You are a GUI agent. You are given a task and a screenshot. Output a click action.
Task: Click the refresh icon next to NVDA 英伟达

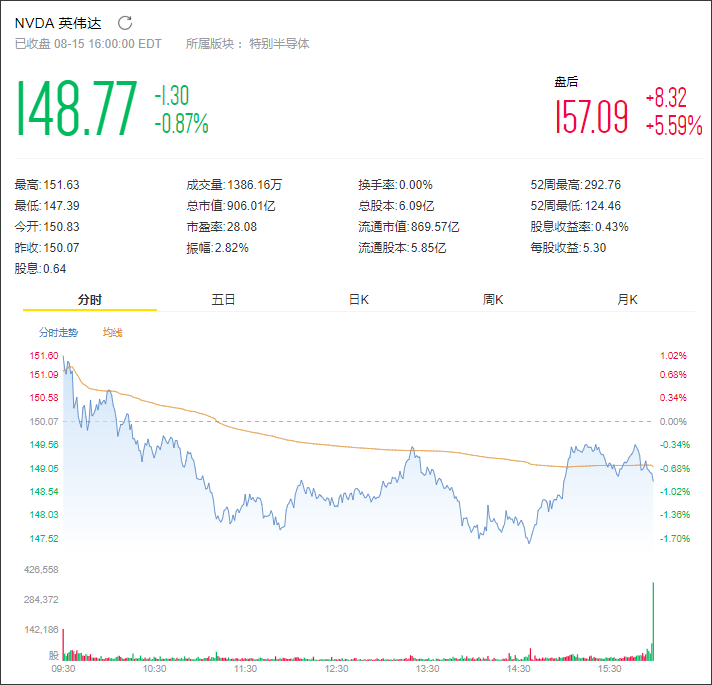pos(125,23)
